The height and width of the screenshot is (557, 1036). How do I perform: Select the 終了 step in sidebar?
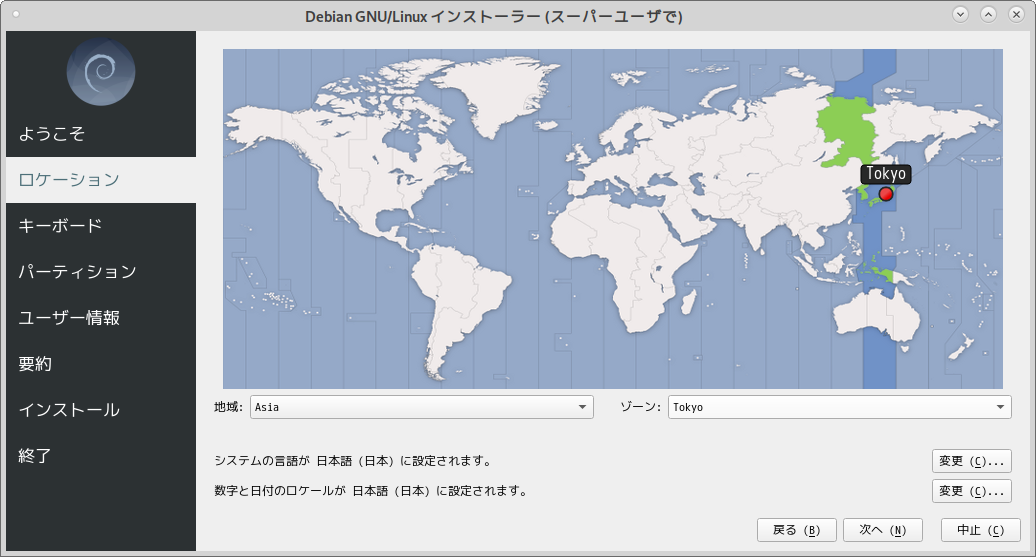click(101, 456)
